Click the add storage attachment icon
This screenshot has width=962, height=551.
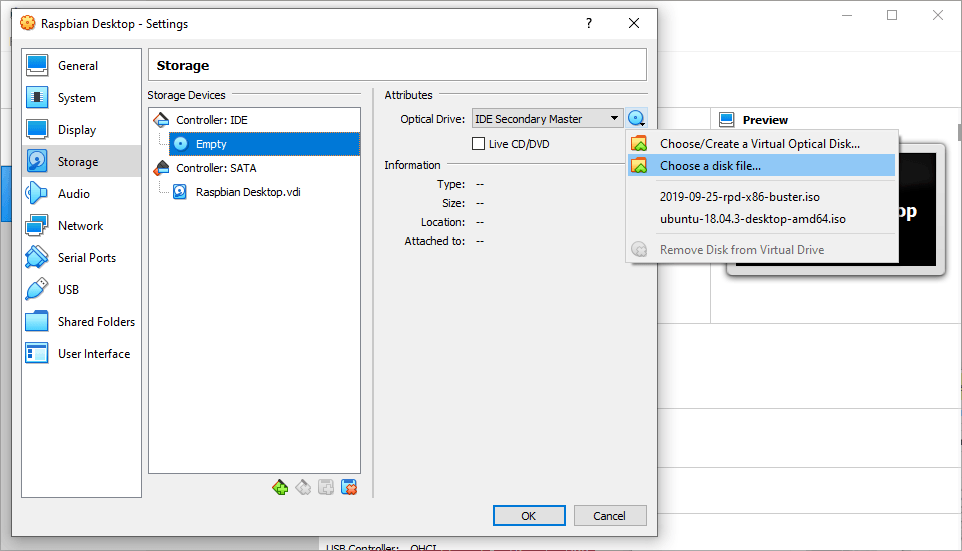pyautogui.click(x=326, y=488)
